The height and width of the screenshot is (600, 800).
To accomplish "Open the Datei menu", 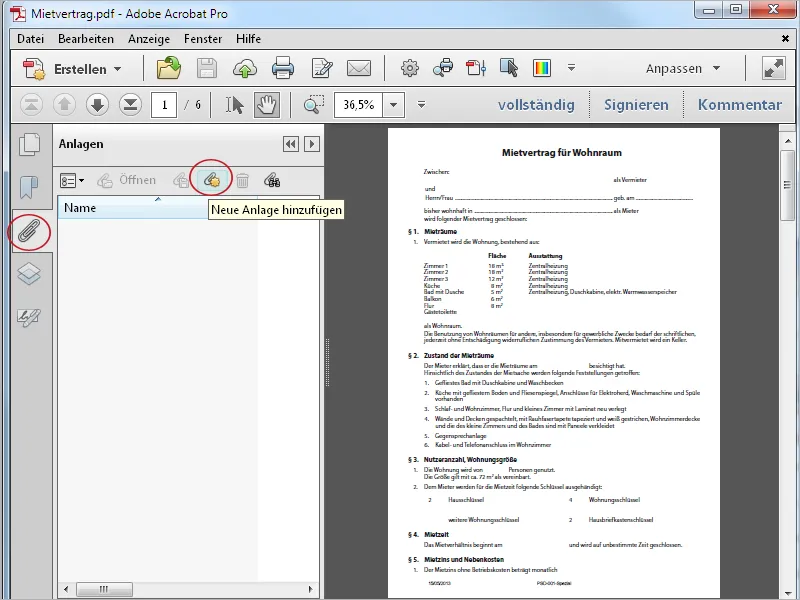I will click(x=31, y=39).
